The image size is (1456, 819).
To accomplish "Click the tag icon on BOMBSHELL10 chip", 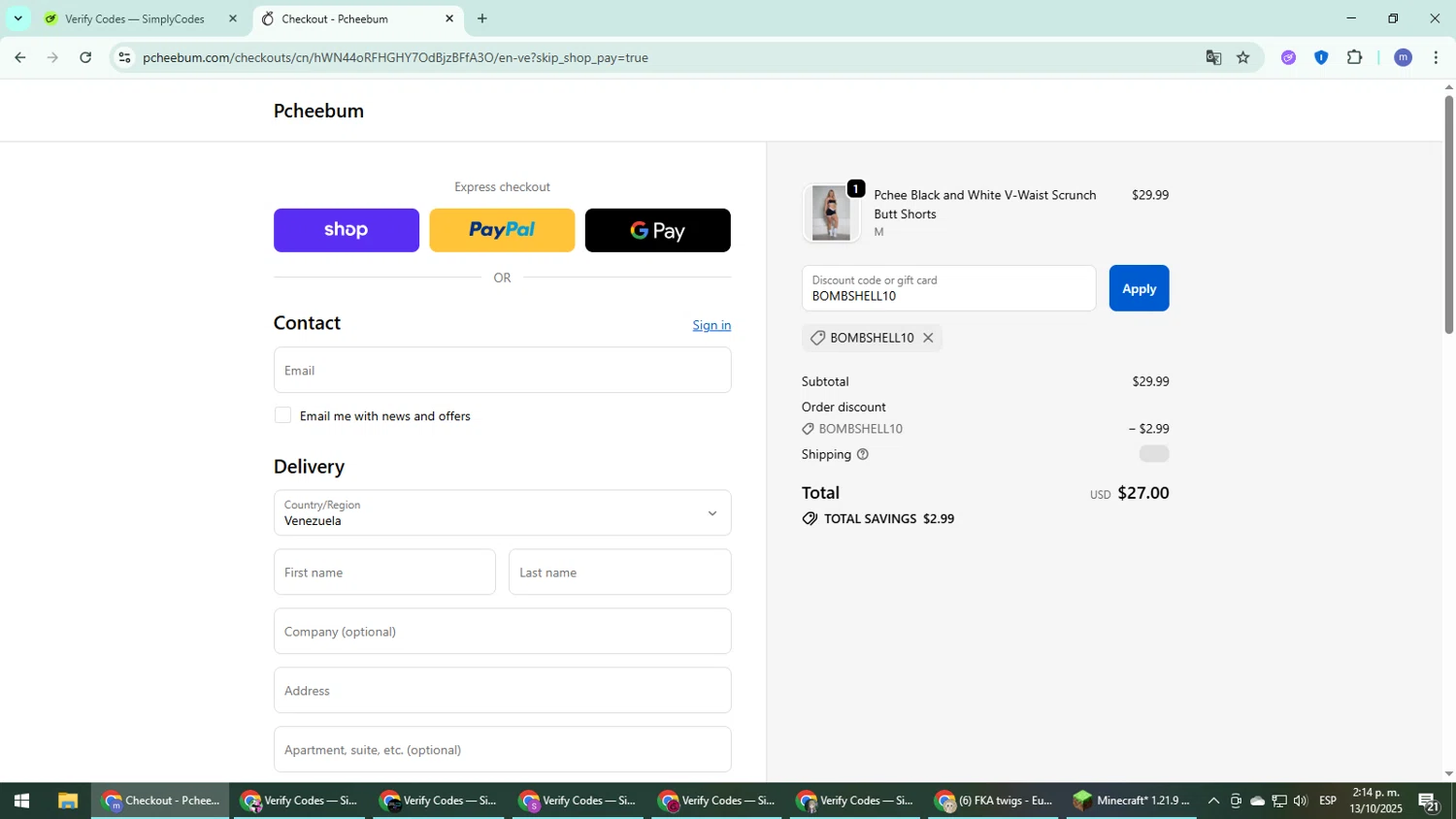I will click(817, 338).
